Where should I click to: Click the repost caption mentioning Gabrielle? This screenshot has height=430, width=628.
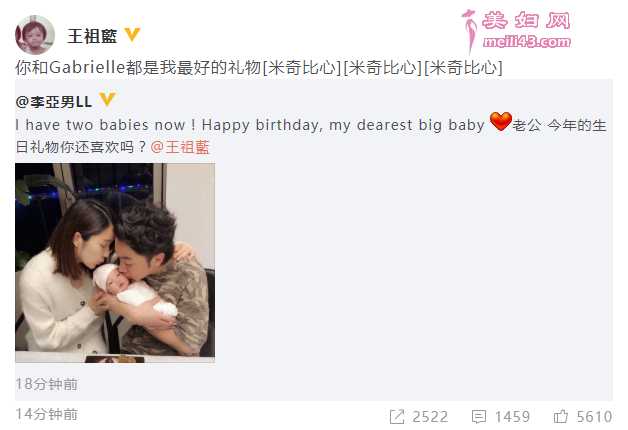pos(259,68)
